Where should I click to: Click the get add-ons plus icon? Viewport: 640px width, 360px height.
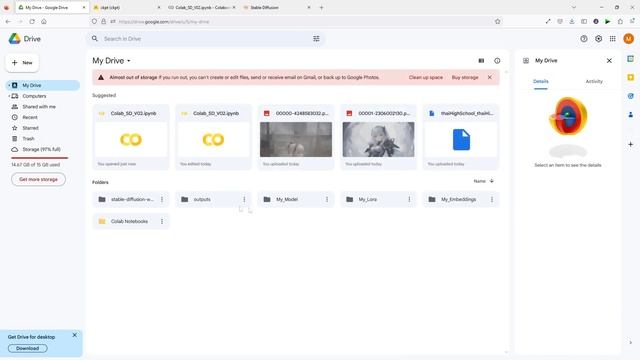click(631, 144)
